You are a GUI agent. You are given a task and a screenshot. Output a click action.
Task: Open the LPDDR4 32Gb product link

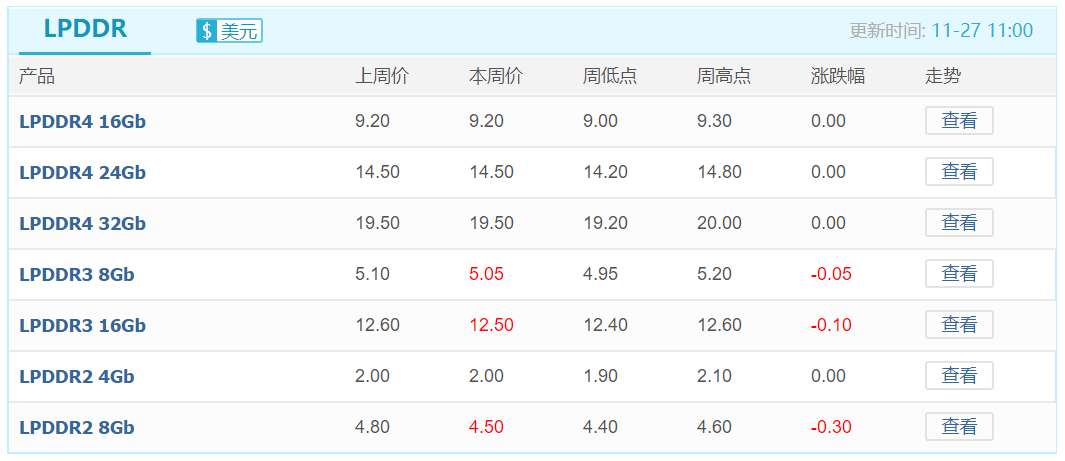[x=82, y=223]
